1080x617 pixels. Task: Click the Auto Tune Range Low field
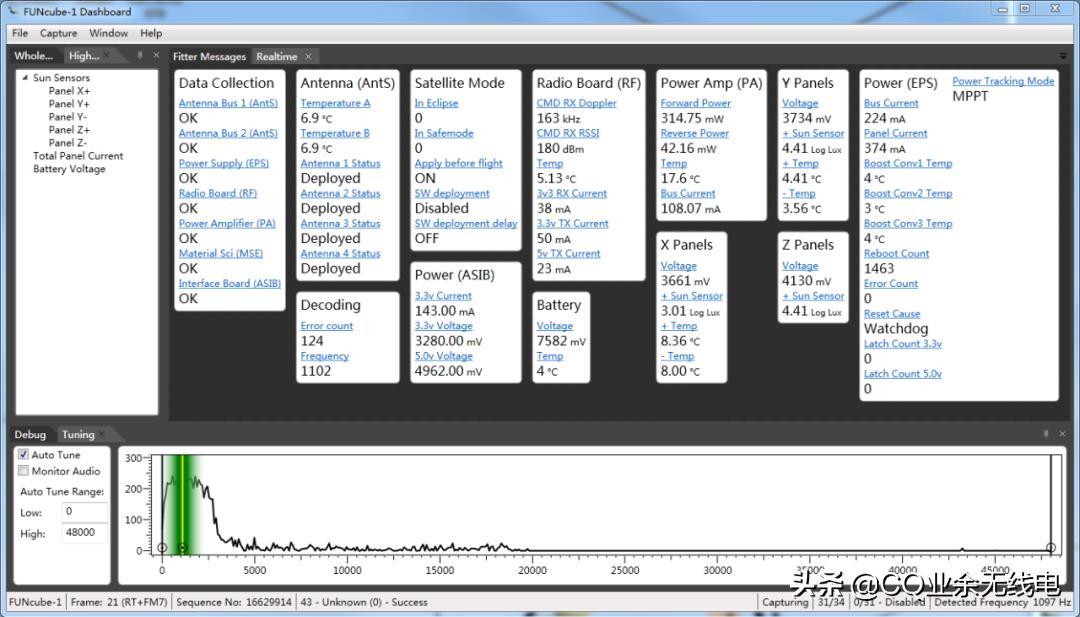tap(85, 512)
